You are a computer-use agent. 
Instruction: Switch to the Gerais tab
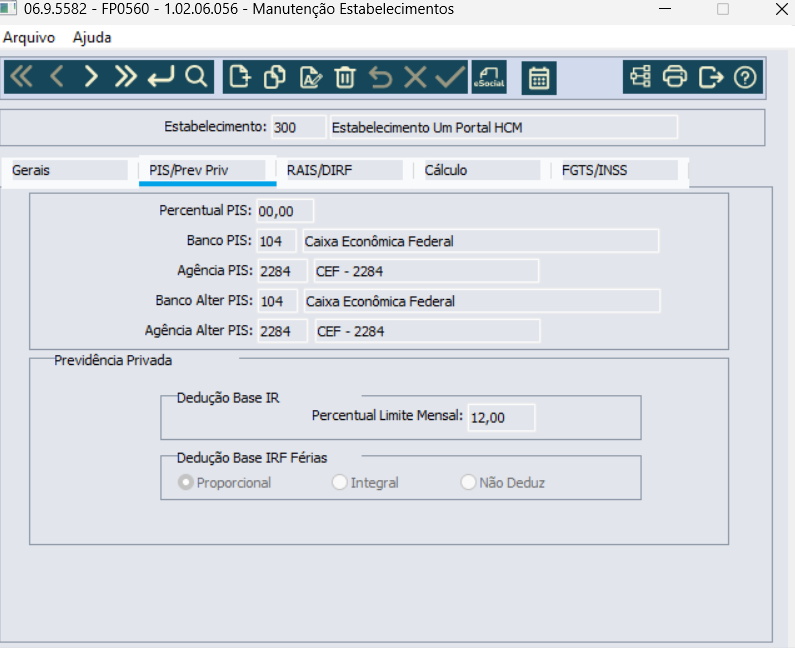69,170
